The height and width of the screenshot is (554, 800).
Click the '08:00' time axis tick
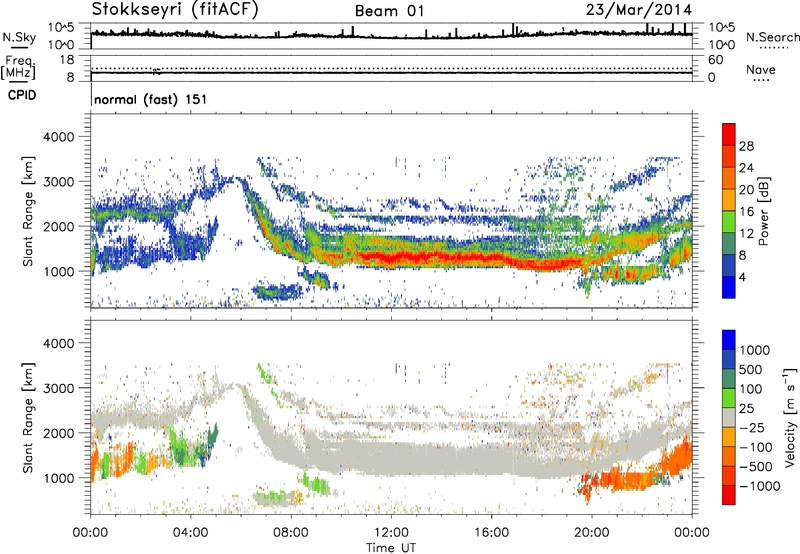[291, 533]
